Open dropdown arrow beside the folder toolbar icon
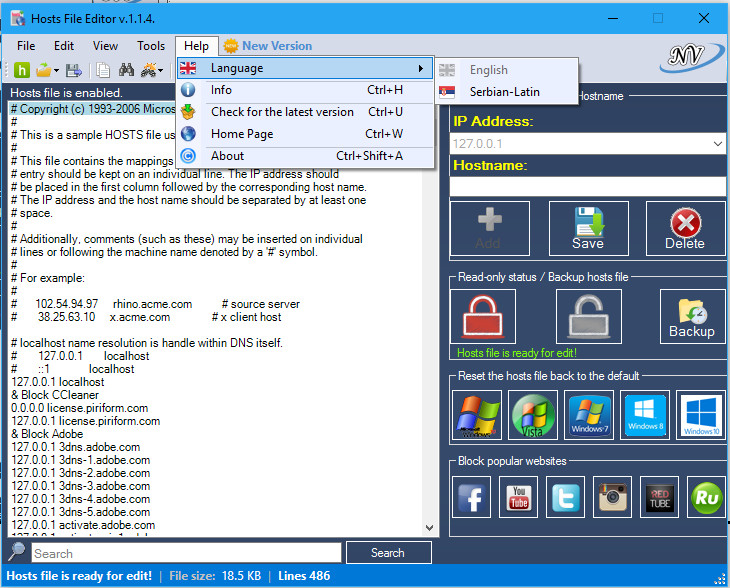The height and width of the screenshot is (588, 730). 56,71
